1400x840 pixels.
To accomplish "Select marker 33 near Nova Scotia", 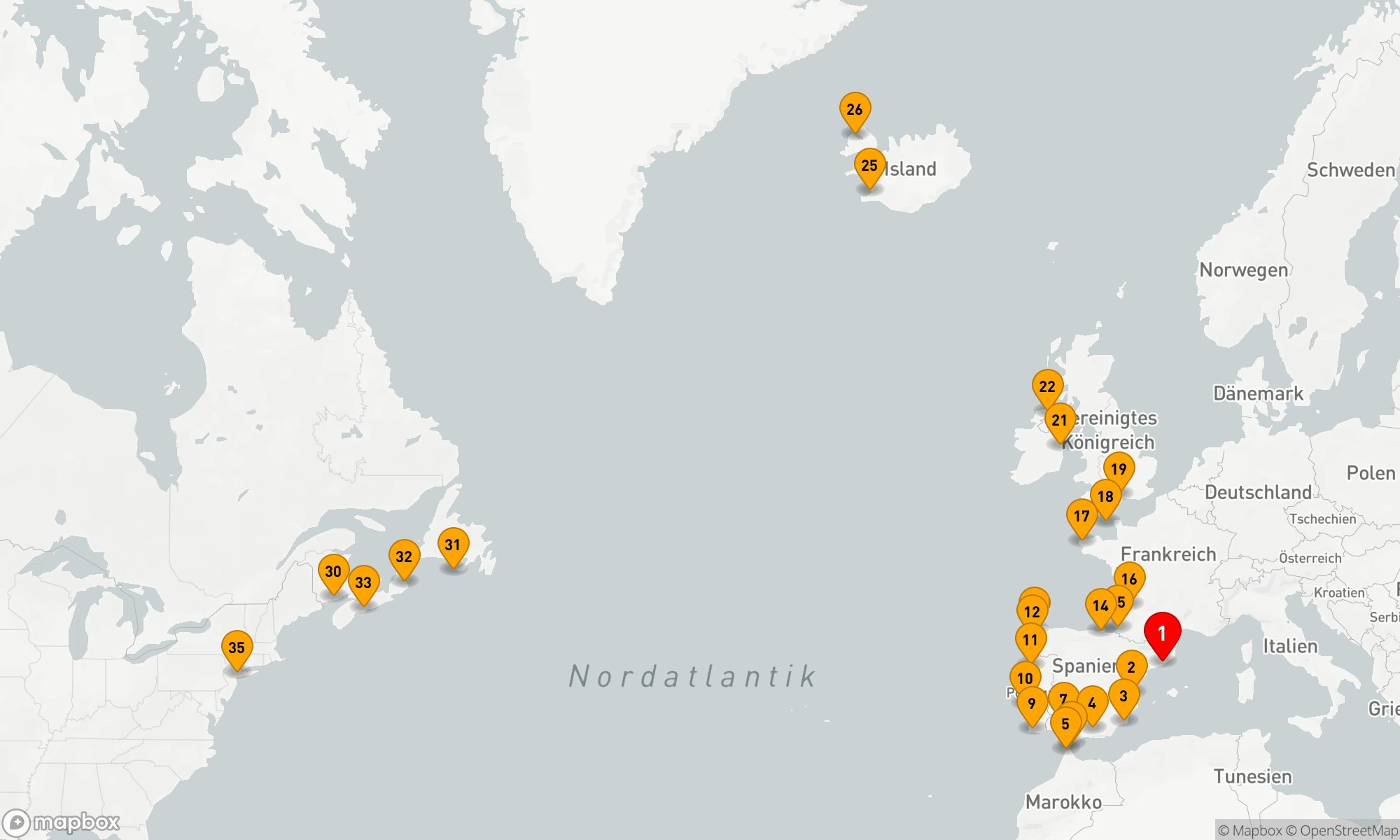I will tap(363, 582).
